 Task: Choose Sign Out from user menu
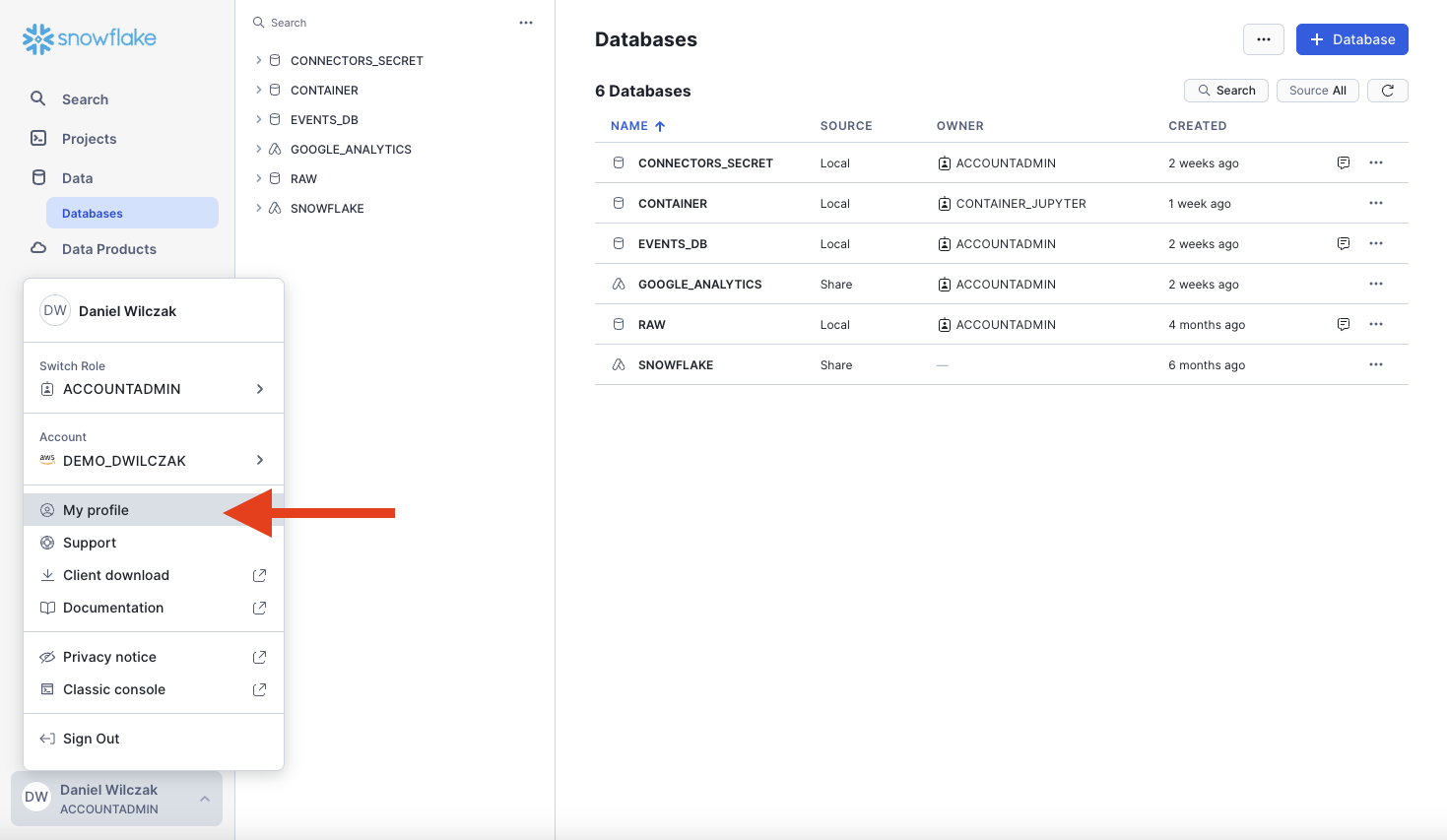[x=91, y=739]
